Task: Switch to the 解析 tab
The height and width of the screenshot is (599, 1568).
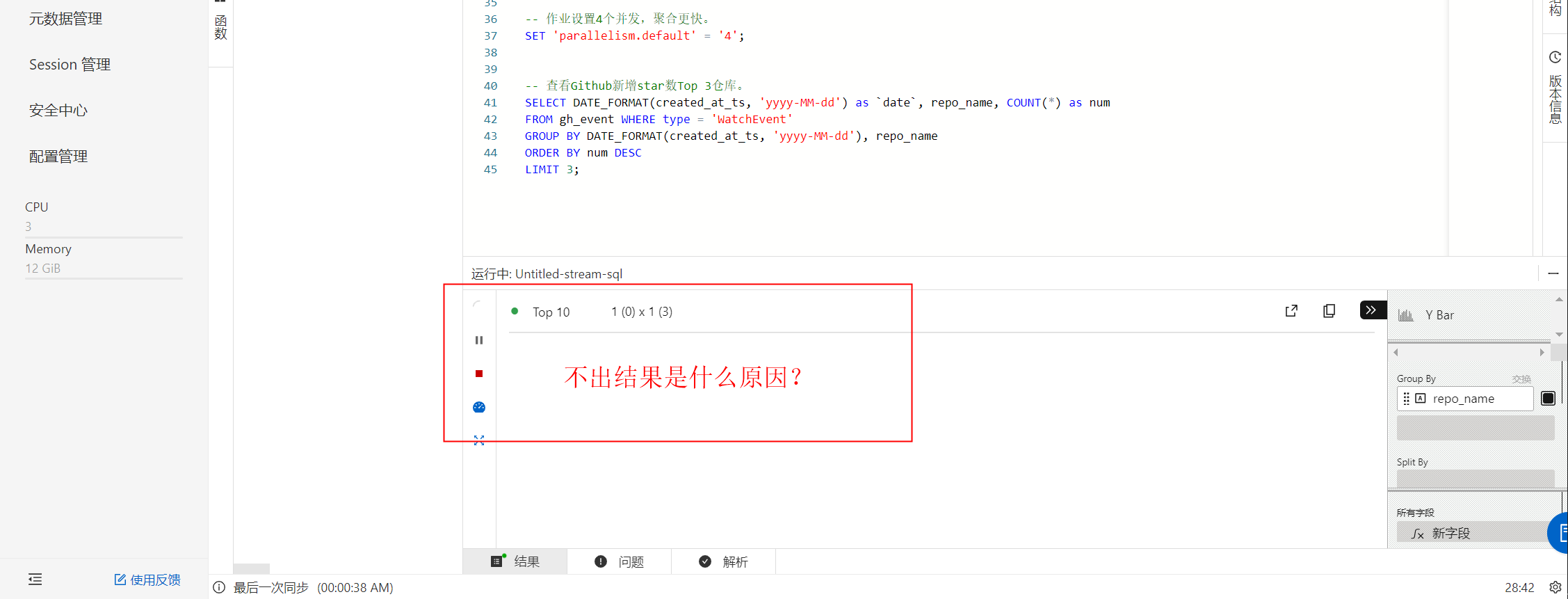Action: (x=724, y=561)
